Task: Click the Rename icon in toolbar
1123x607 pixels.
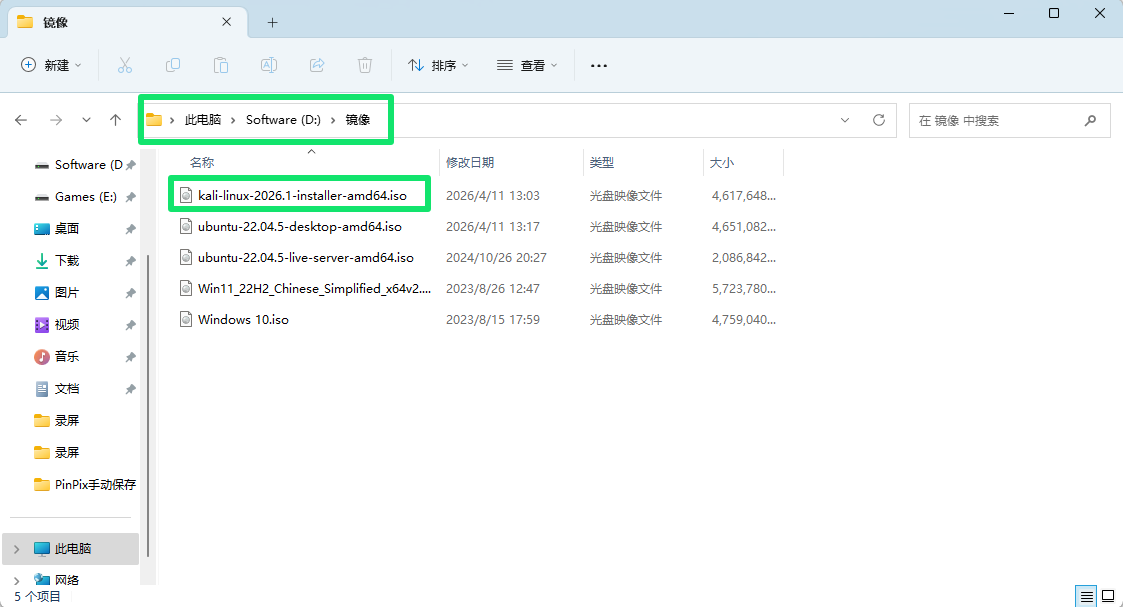Action: [x=269, y=65]
